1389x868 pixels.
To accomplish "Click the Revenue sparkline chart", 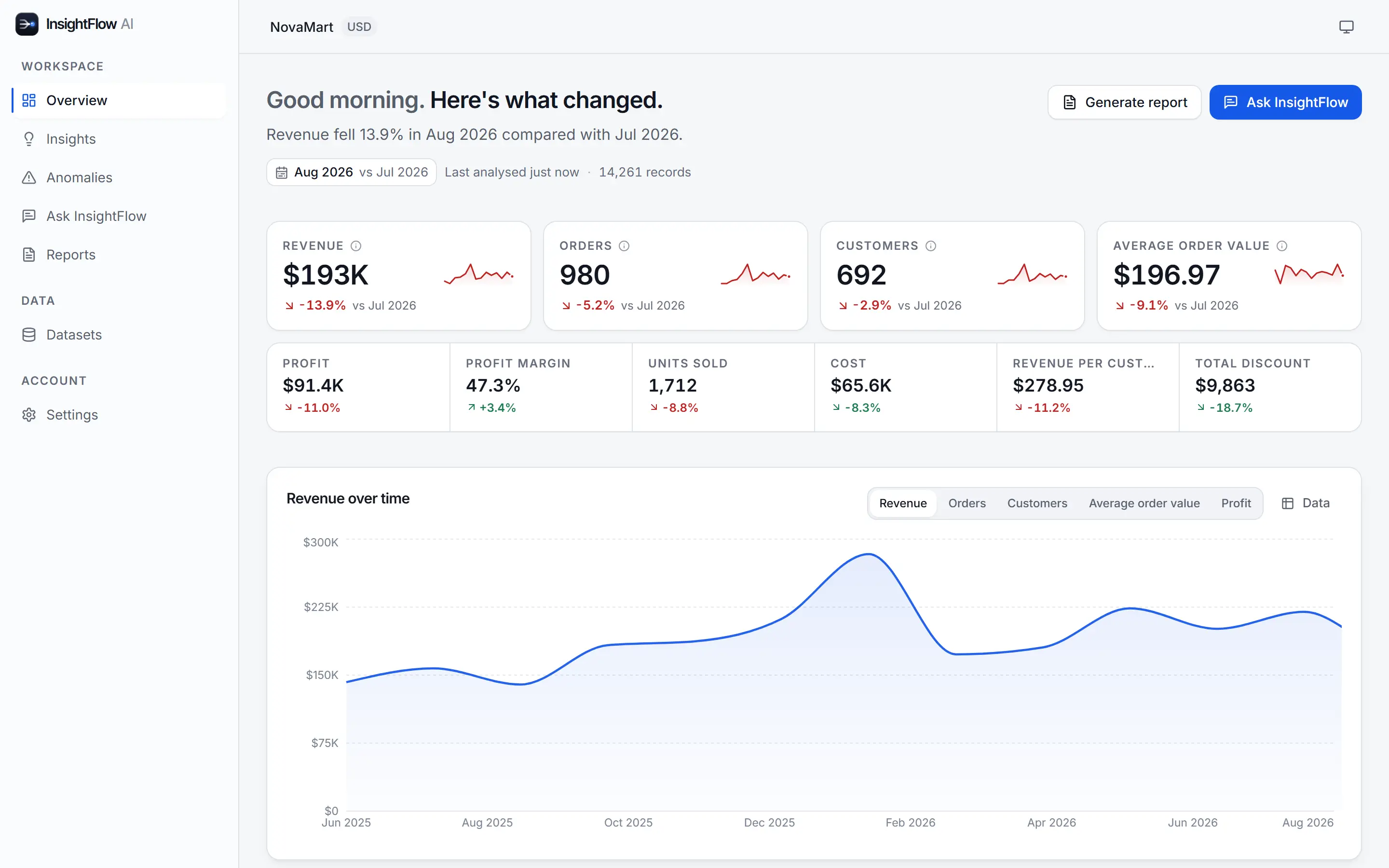I will (479, 274).
